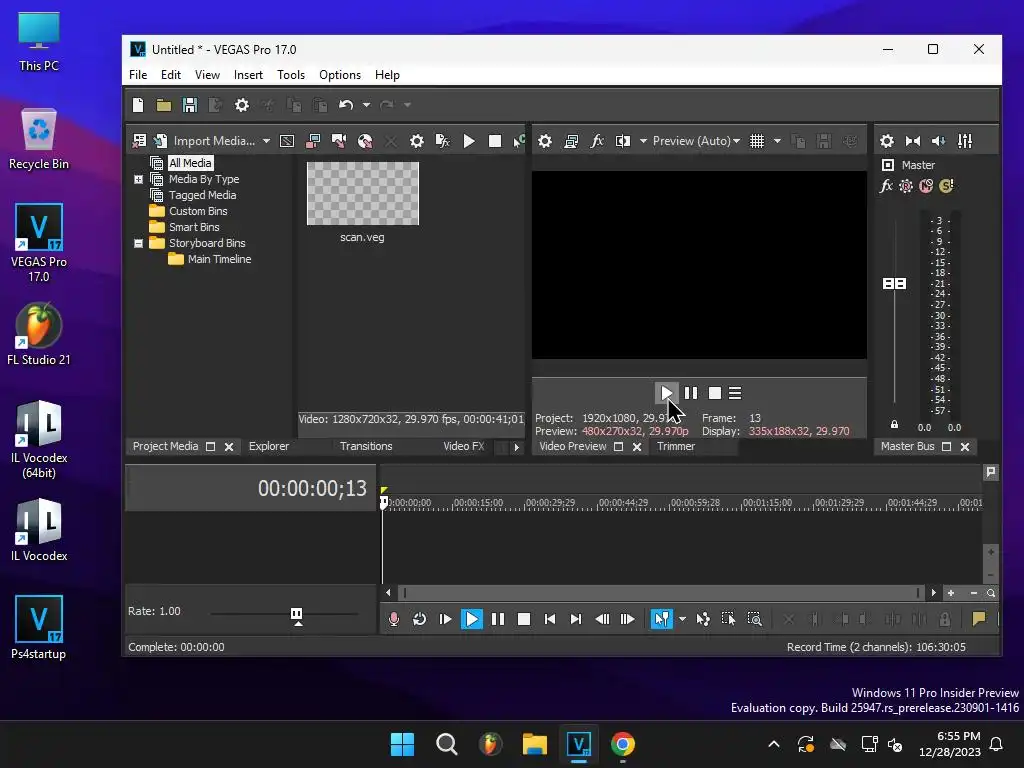Toggle Downmix Output in Master Bus
The image size is (1024, 768).
(913, 141)
